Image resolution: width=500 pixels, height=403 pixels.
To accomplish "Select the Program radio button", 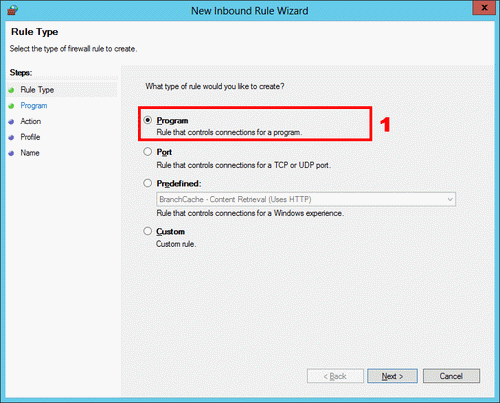I will (148, 120).
